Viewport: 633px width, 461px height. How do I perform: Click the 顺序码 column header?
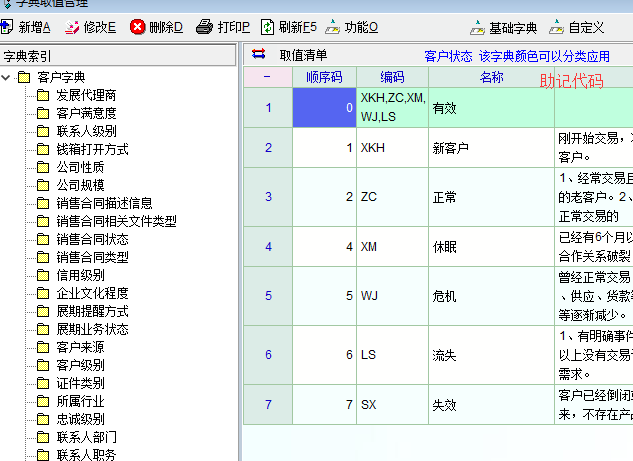(x=323, y=77)
